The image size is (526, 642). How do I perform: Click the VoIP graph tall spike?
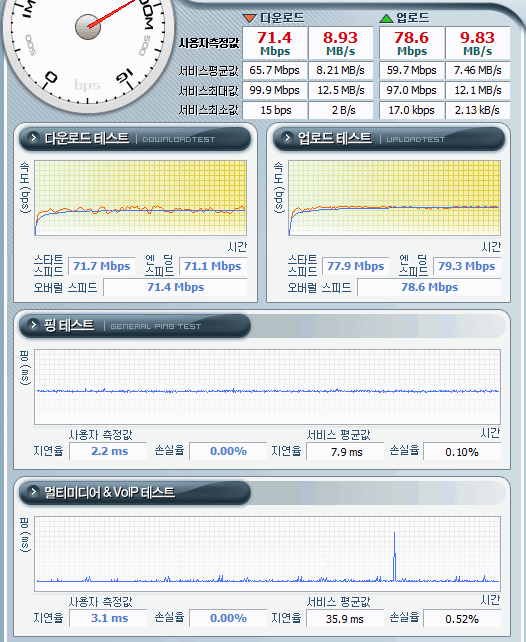pyautogui.click(x=395, y=556)
